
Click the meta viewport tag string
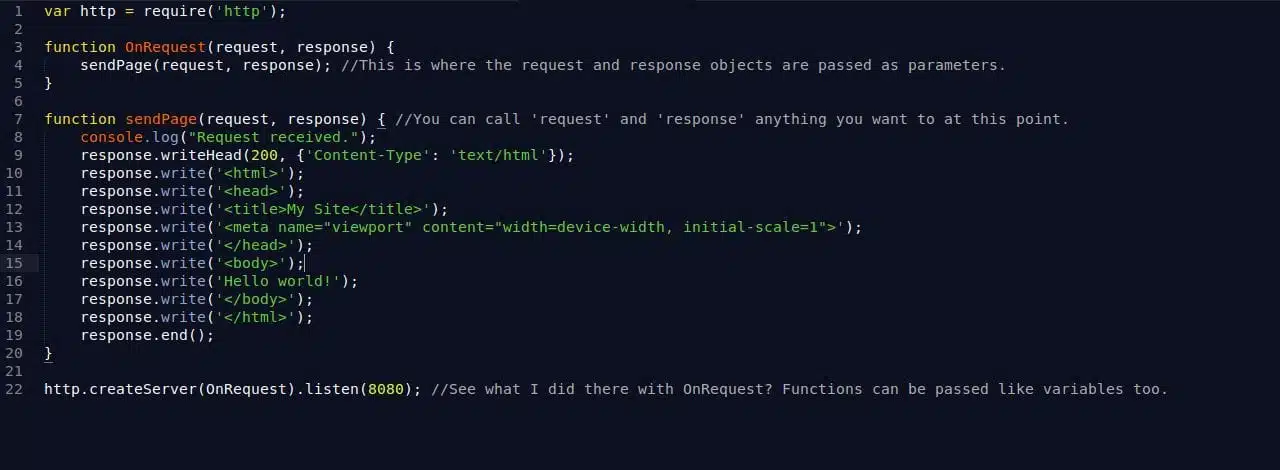coord(528,227)
